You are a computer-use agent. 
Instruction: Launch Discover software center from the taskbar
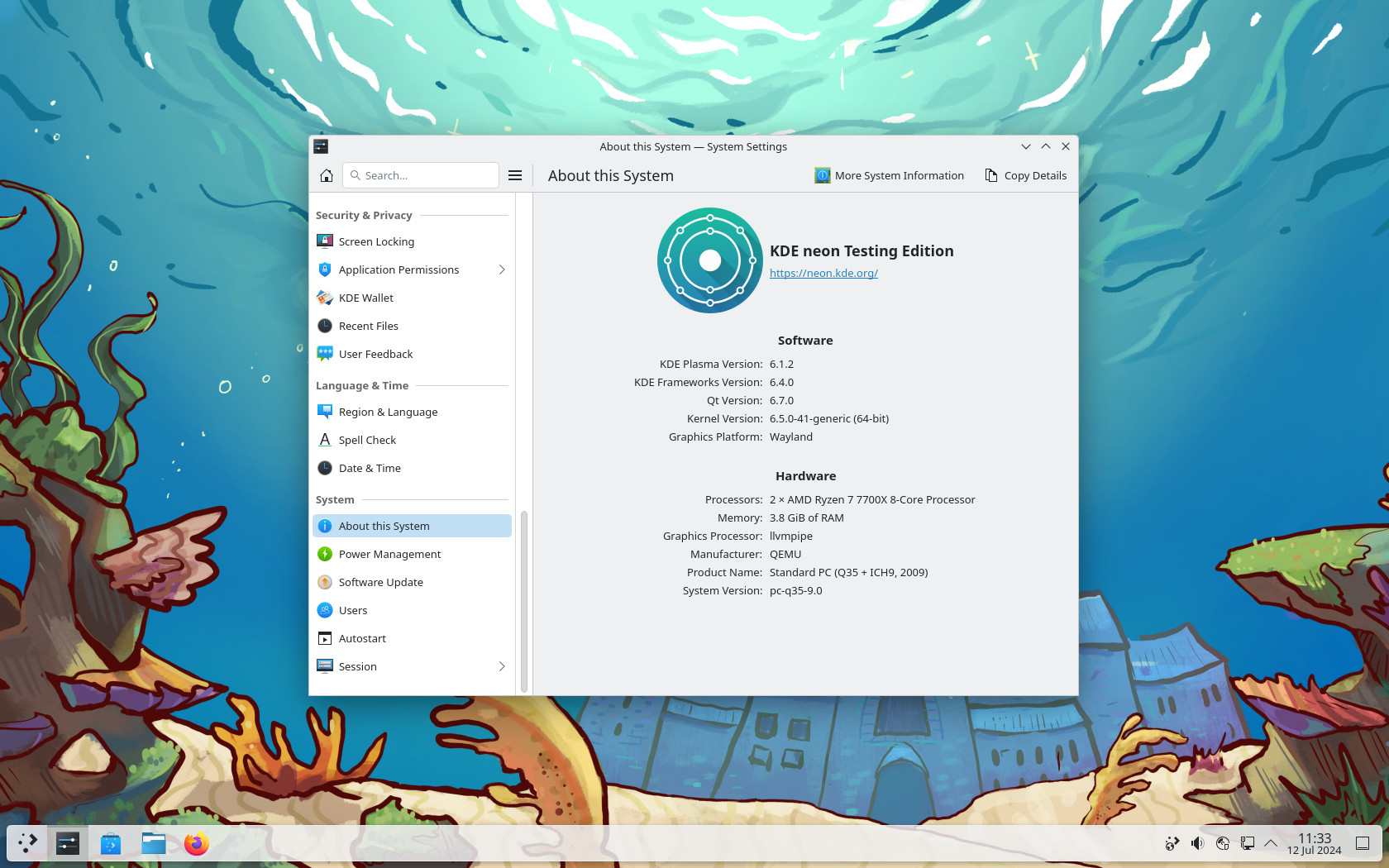[x=111, y=843]
